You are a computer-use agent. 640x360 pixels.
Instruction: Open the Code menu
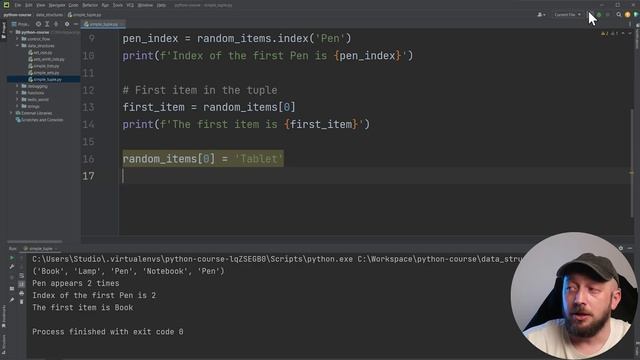pyautogui.click(x=73, y=5)
